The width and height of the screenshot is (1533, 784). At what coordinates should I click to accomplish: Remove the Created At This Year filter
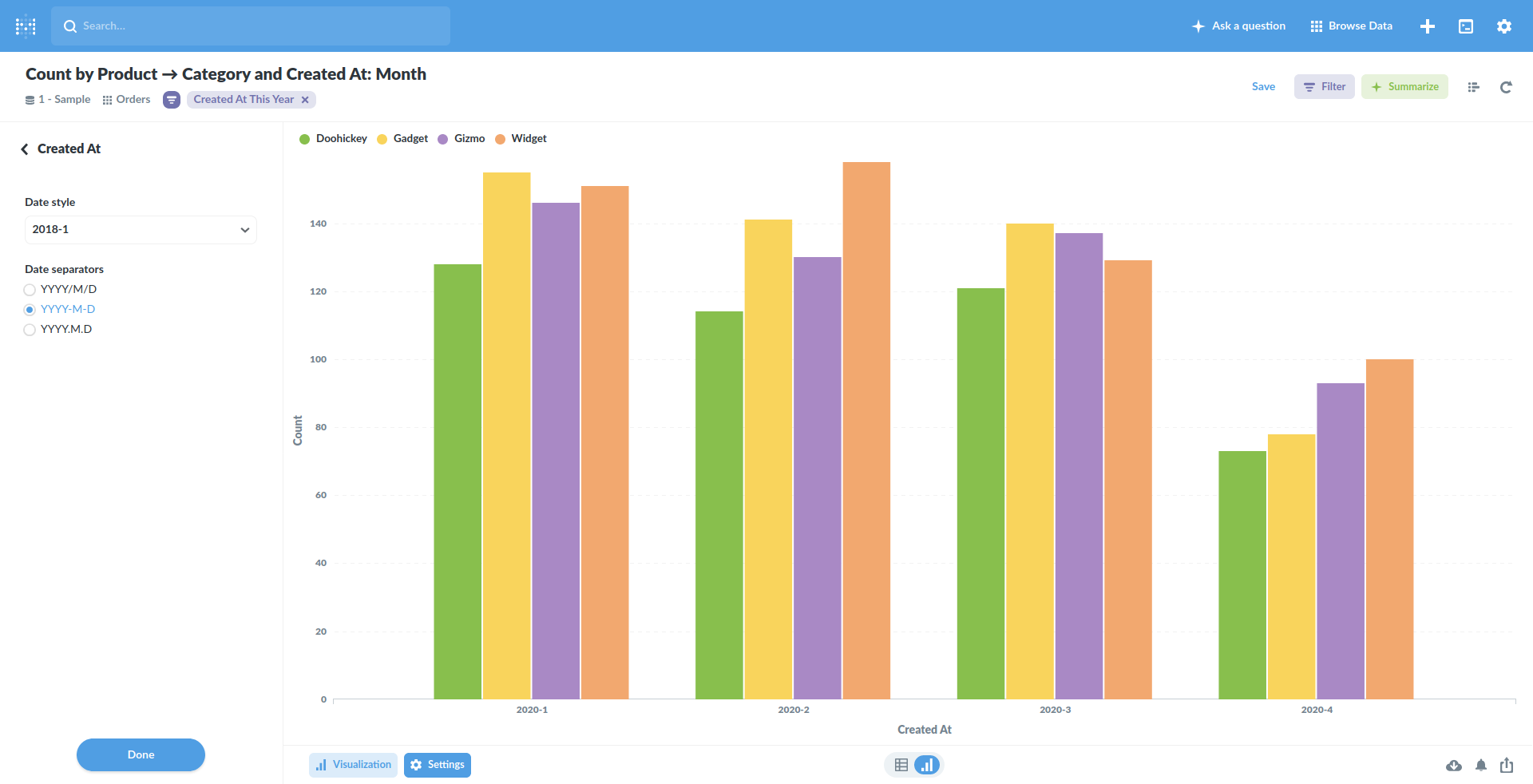(x=305, y=99)
